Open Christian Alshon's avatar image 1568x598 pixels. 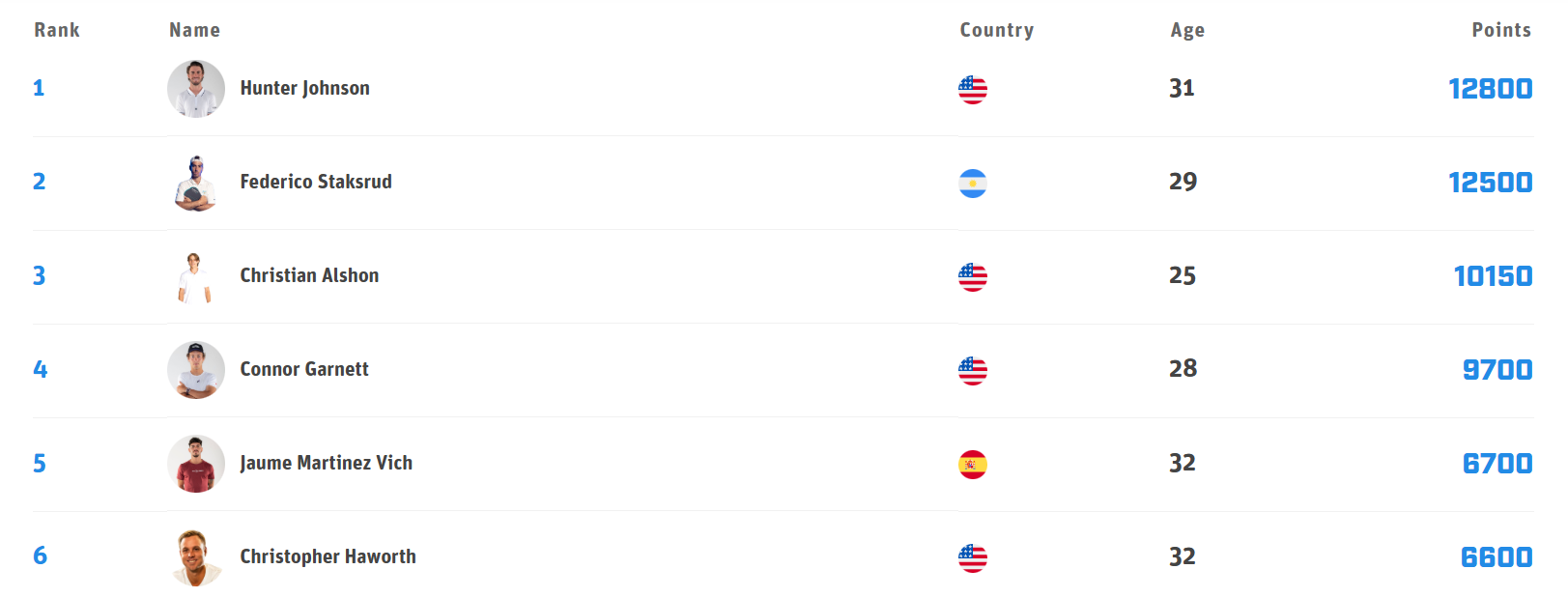(x=195, y=276)
